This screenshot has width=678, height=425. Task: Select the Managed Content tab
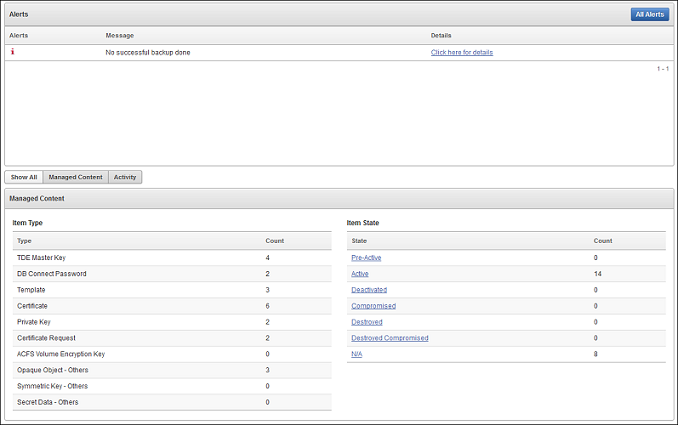[x=75, y=177]
